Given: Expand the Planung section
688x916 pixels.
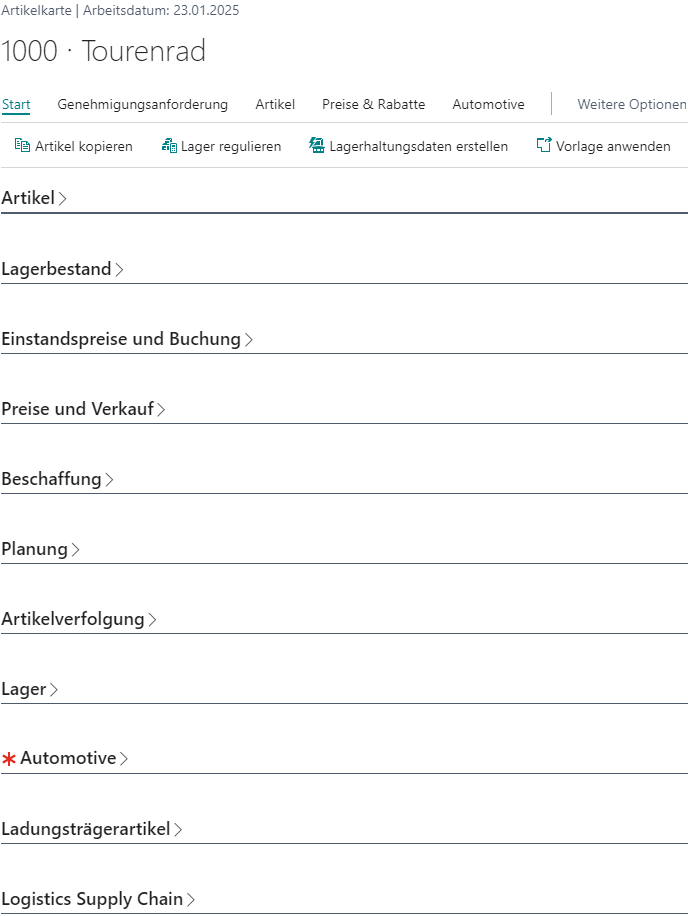Looking at the screenshot, I should 40,549.
